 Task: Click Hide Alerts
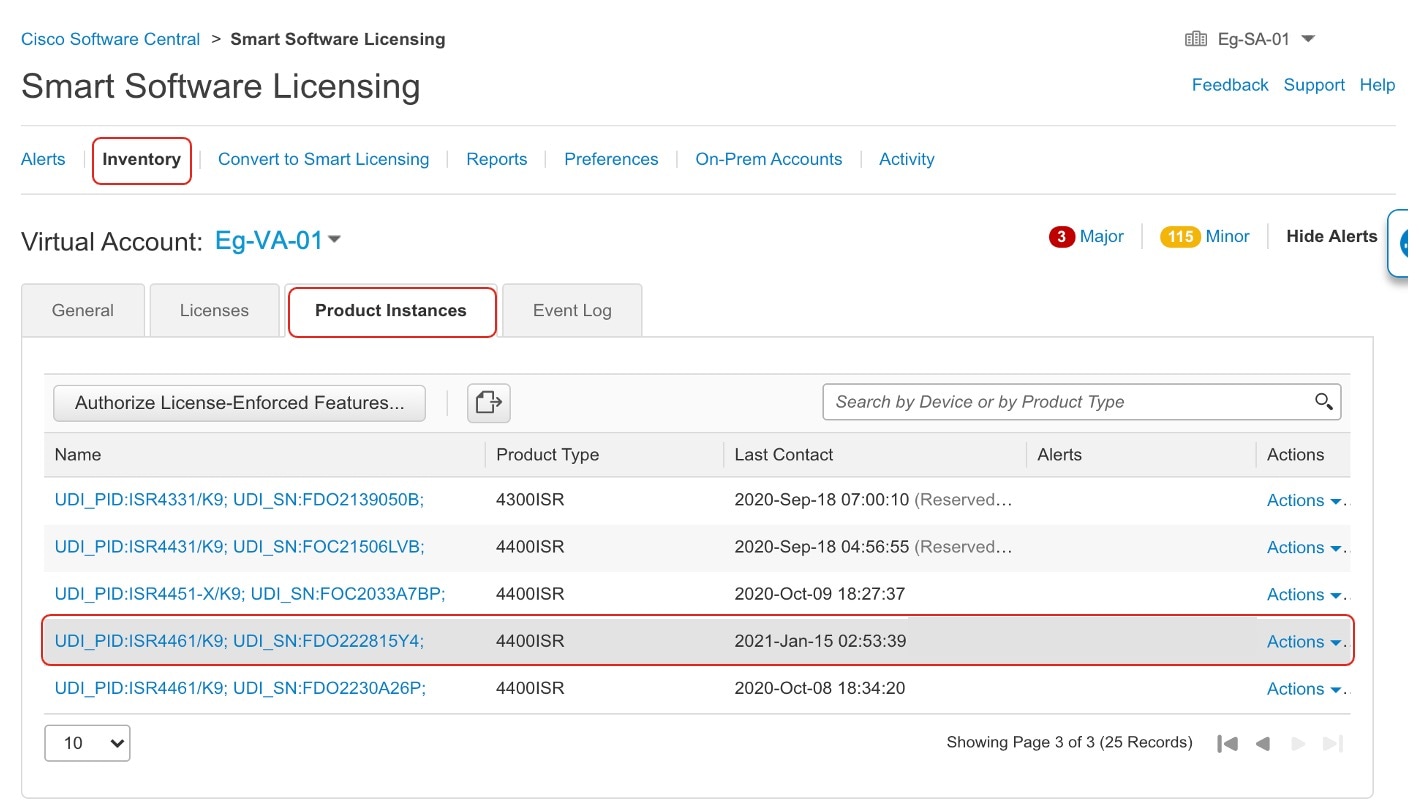(1332, 237)
